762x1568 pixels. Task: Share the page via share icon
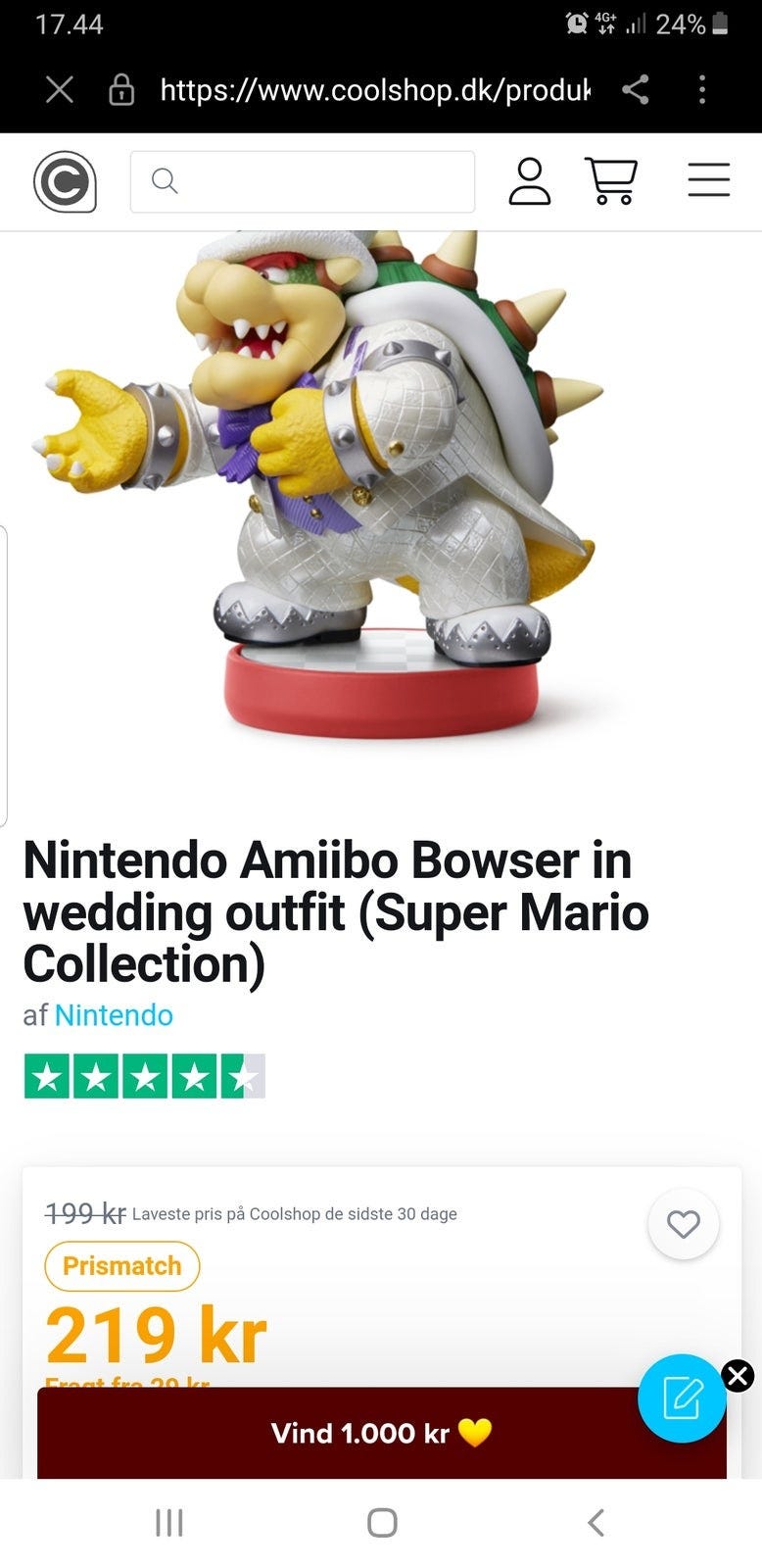[636, 90]
